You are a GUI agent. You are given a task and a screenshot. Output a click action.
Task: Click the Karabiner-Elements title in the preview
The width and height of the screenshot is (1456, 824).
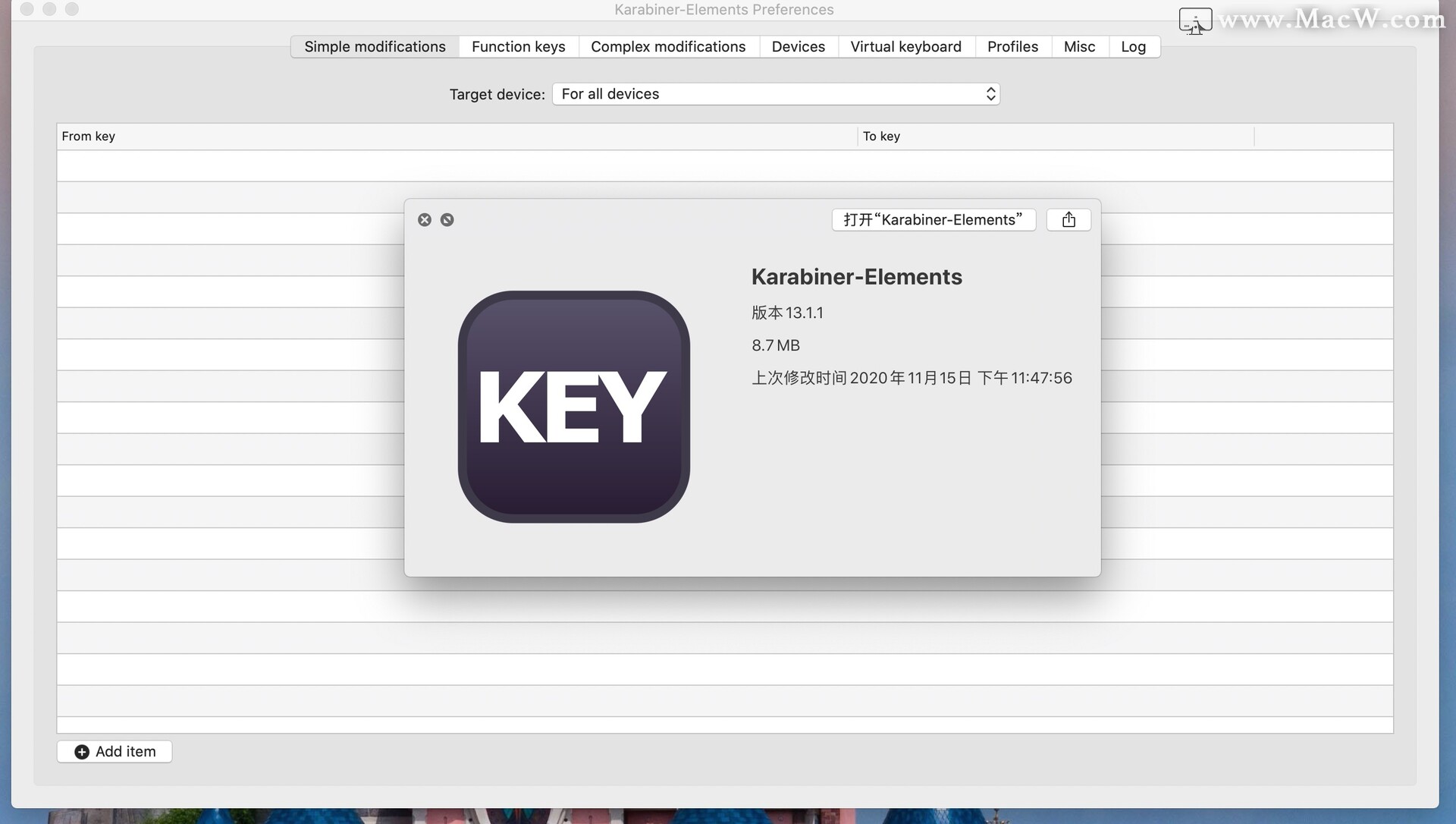click(x=857, y=277)
